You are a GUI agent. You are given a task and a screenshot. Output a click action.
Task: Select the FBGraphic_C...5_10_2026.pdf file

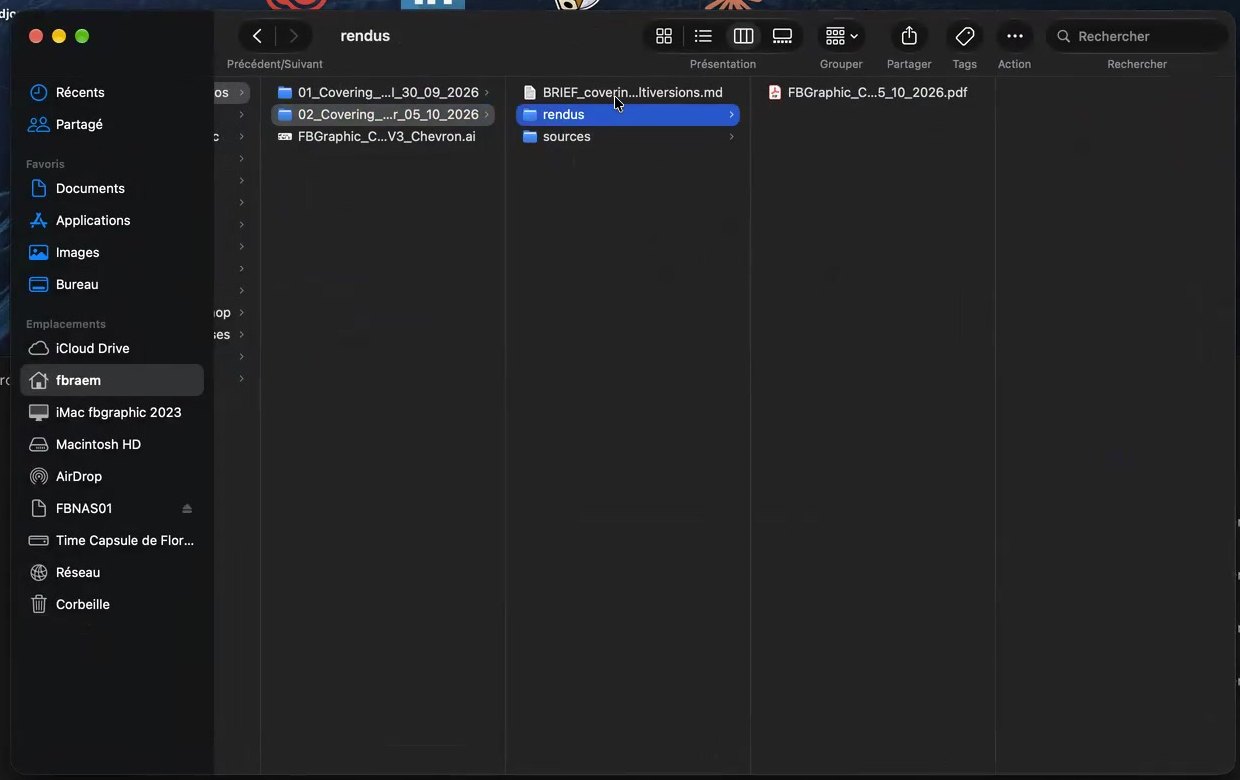pos(873,92)
